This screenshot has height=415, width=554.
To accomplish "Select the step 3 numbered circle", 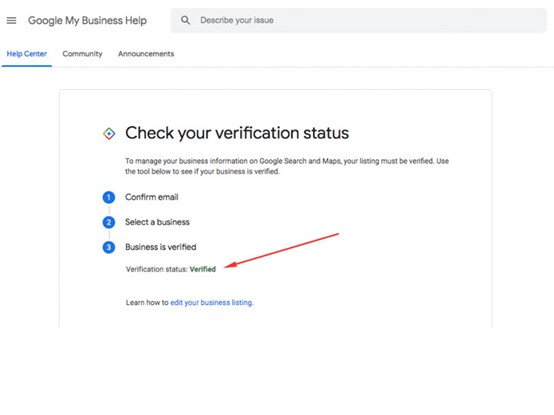I will pos(109,247).
